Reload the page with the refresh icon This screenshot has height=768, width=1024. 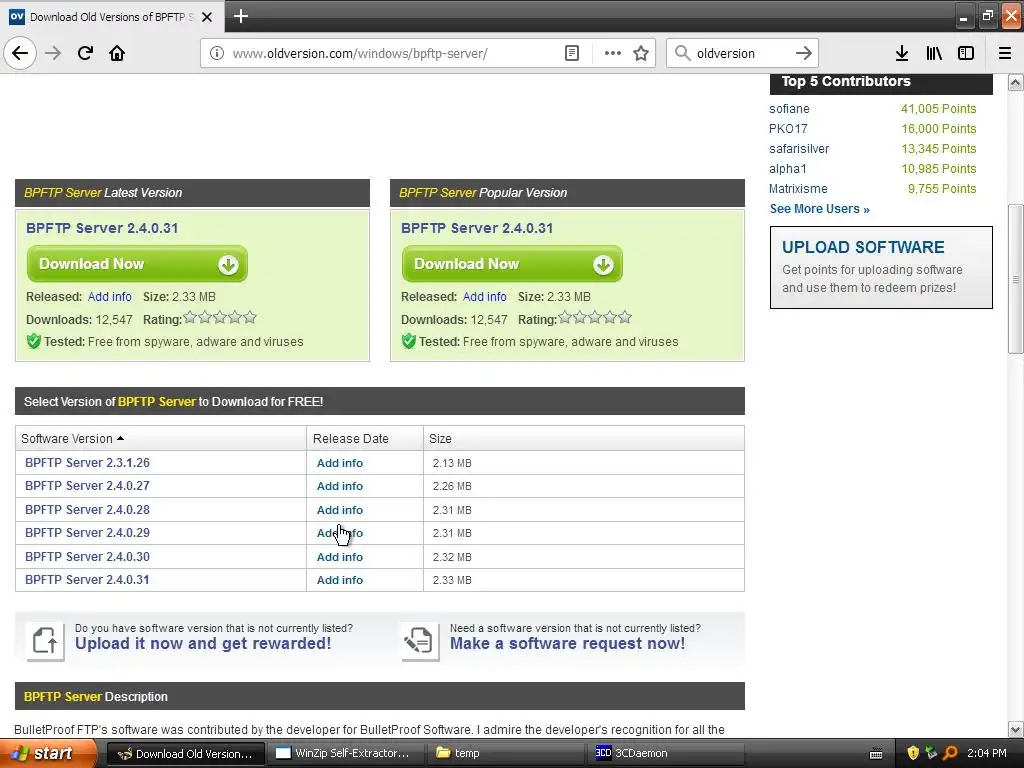[x=85, y=53]
